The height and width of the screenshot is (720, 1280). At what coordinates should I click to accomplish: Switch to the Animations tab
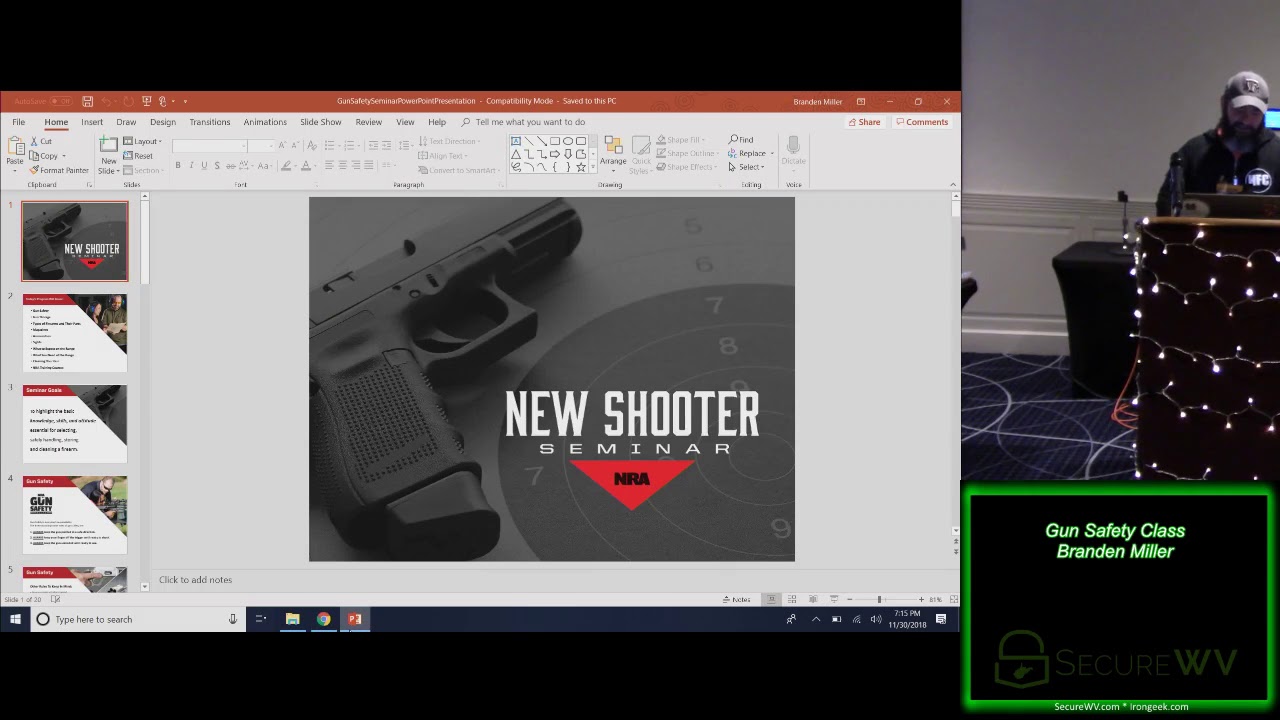tap(265, 122)
